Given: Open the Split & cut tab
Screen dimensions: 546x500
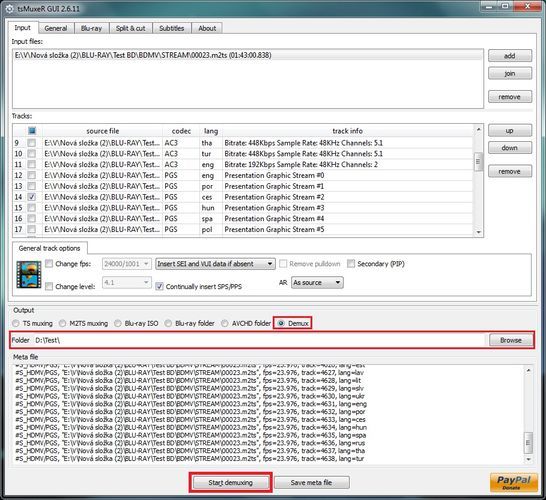Looking at the screenshot, I should 131,28.
